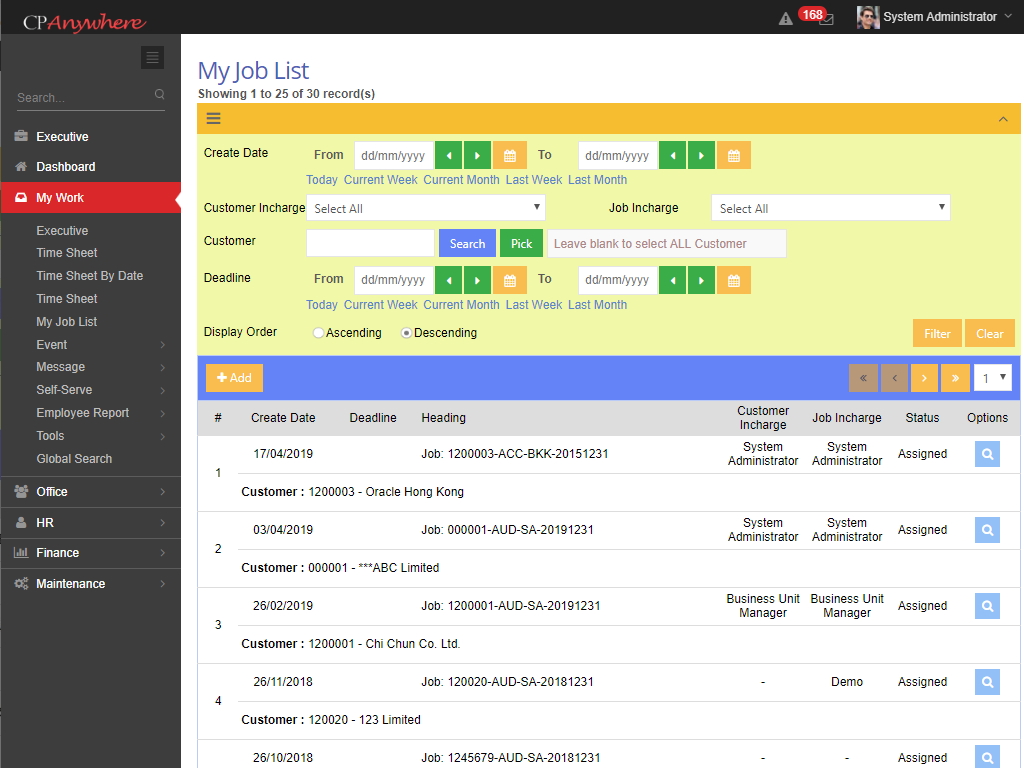Screen dimensions: 1024x768
Task: Select Ascending display order
Action: click(319, 333)
